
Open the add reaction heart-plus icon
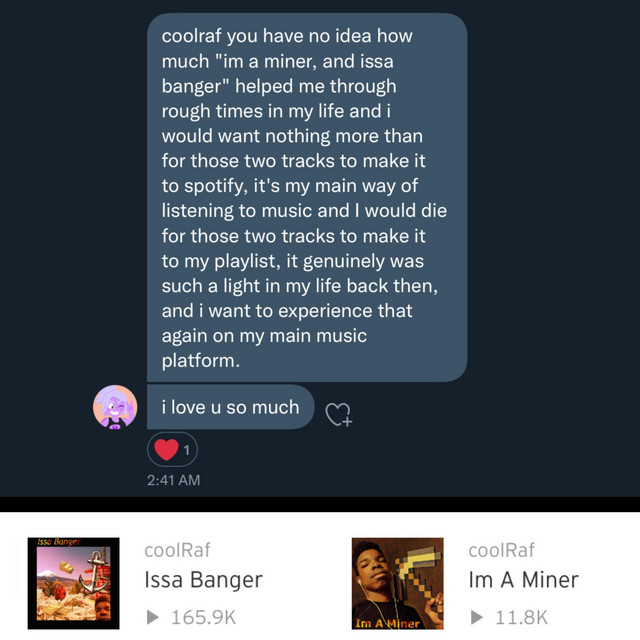click(x=341, y=412)
